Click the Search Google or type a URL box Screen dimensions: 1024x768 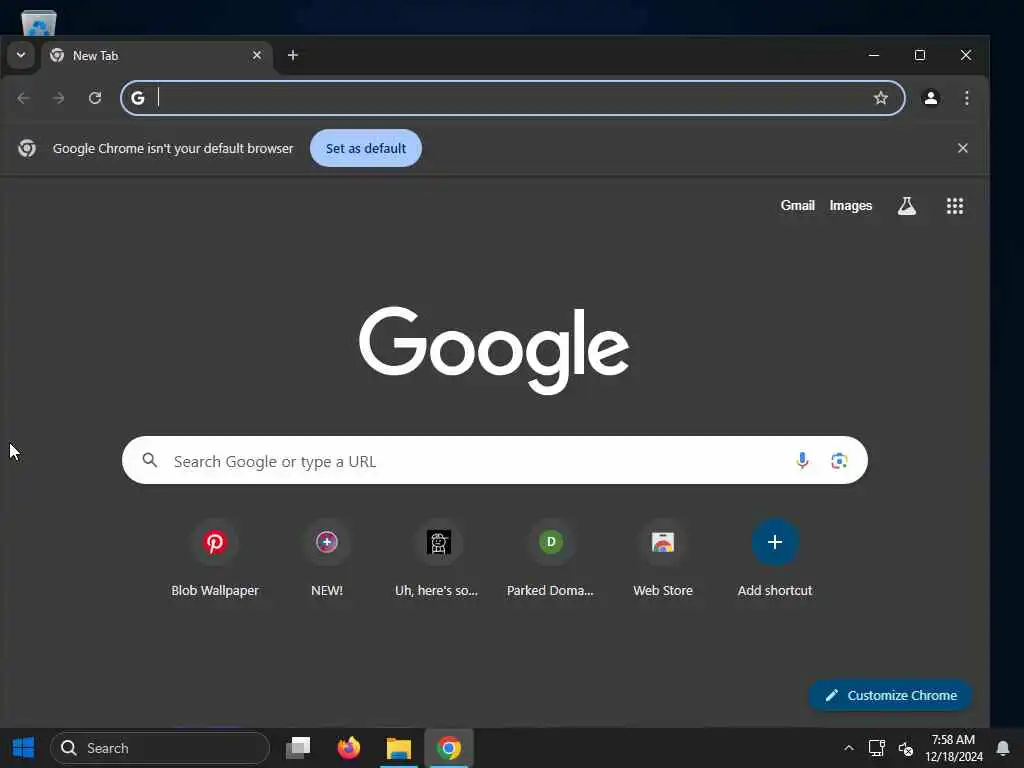[x=494, y=460]
